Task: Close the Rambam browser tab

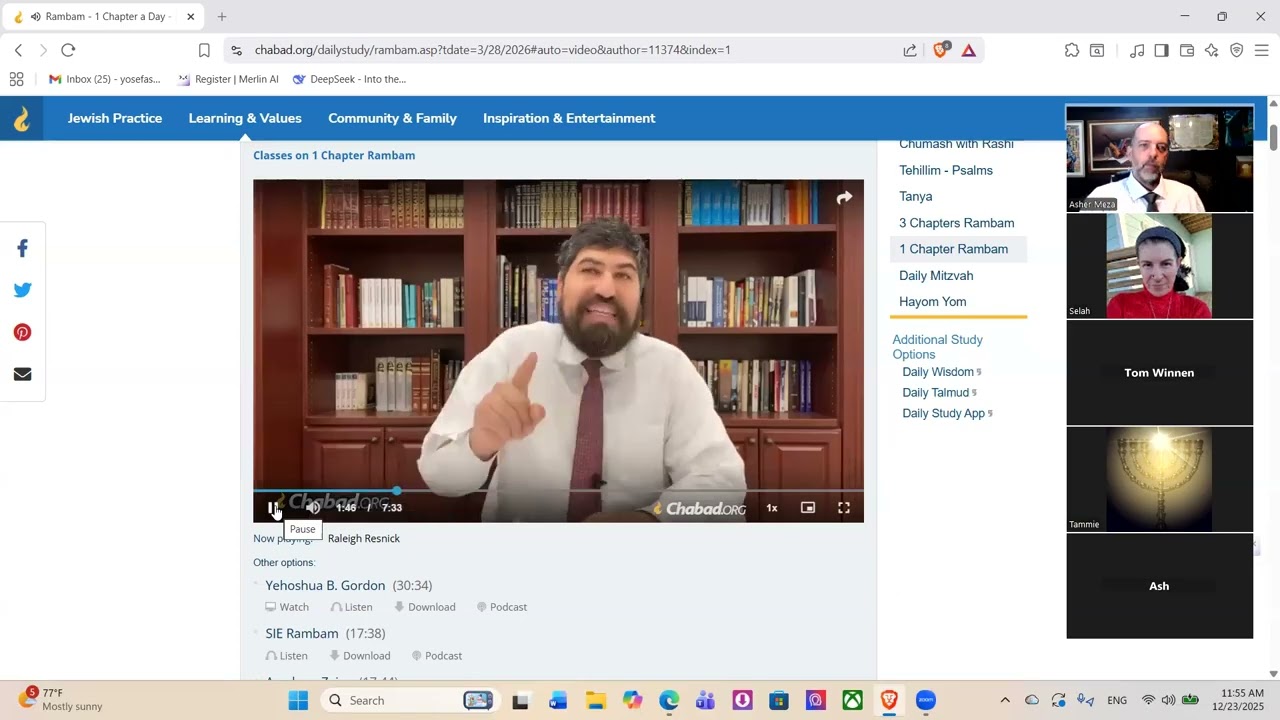Action: pyautogui.click(x=190, y=16)
